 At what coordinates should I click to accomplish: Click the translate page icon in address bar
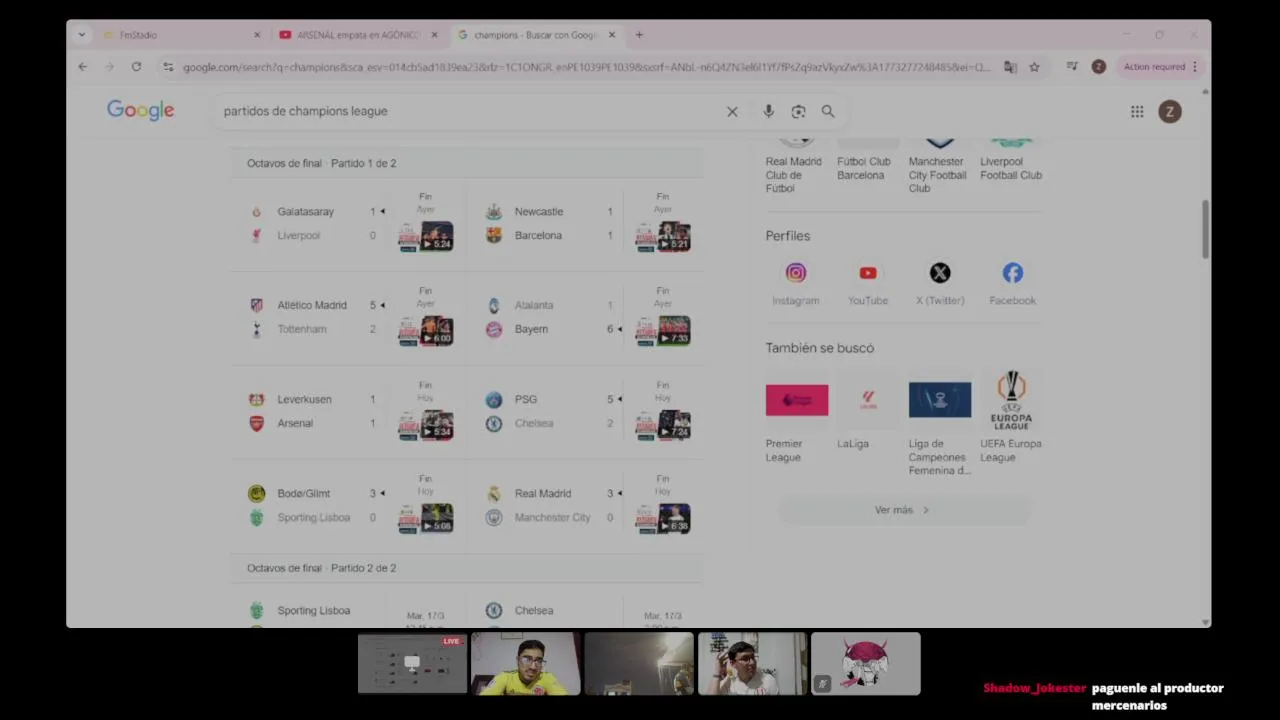1010,67
